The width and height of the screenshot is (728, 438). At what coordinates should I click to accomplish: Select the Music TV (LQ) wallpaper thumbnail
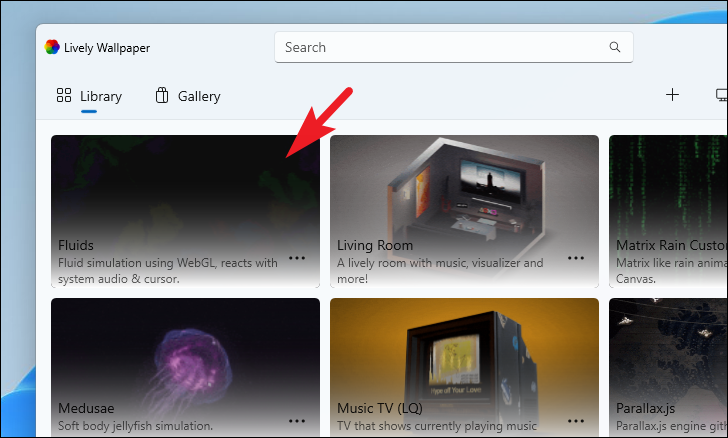tap(464, 367)
